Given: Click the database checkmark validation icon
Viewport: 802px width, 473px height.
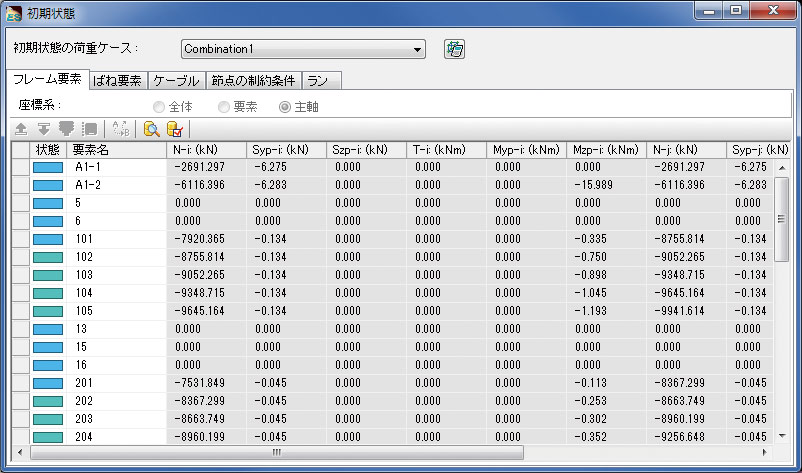Looking at the screenshot, I should click(175, 129).
